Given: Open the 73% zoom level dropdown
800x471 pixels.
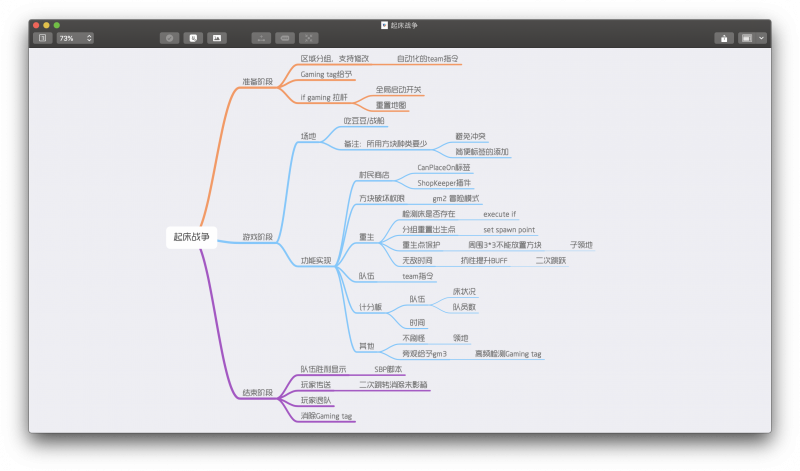Looking at the screenshot, I should (75, 38).
